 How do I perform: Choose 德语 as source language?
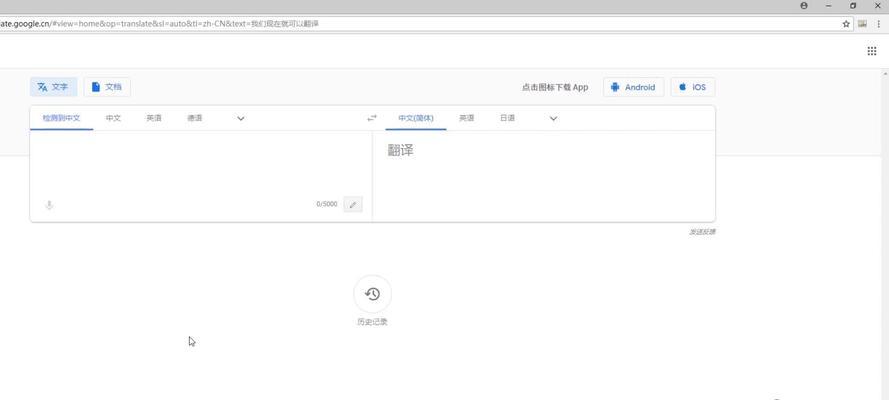[x=194, y=118]
